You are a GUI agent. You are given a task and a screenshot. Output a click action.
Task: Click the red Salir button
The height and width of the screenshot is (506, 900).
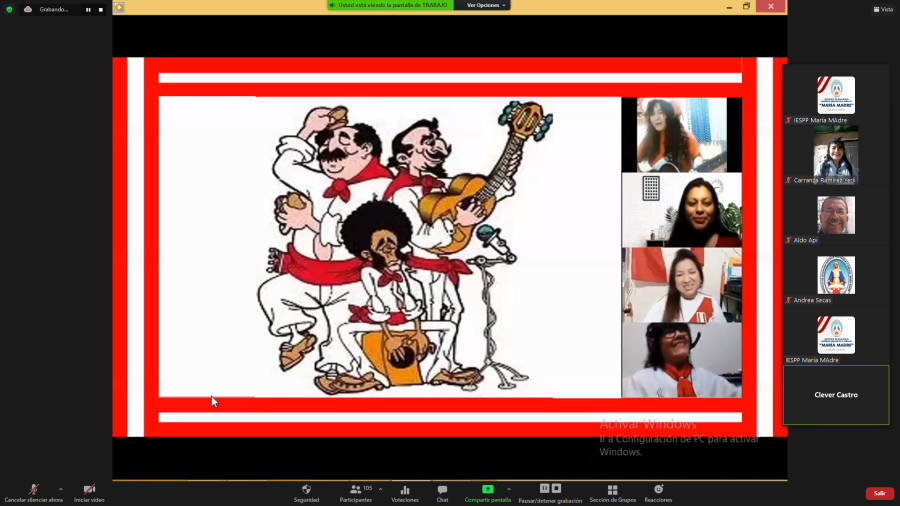[x=879, y=493]
